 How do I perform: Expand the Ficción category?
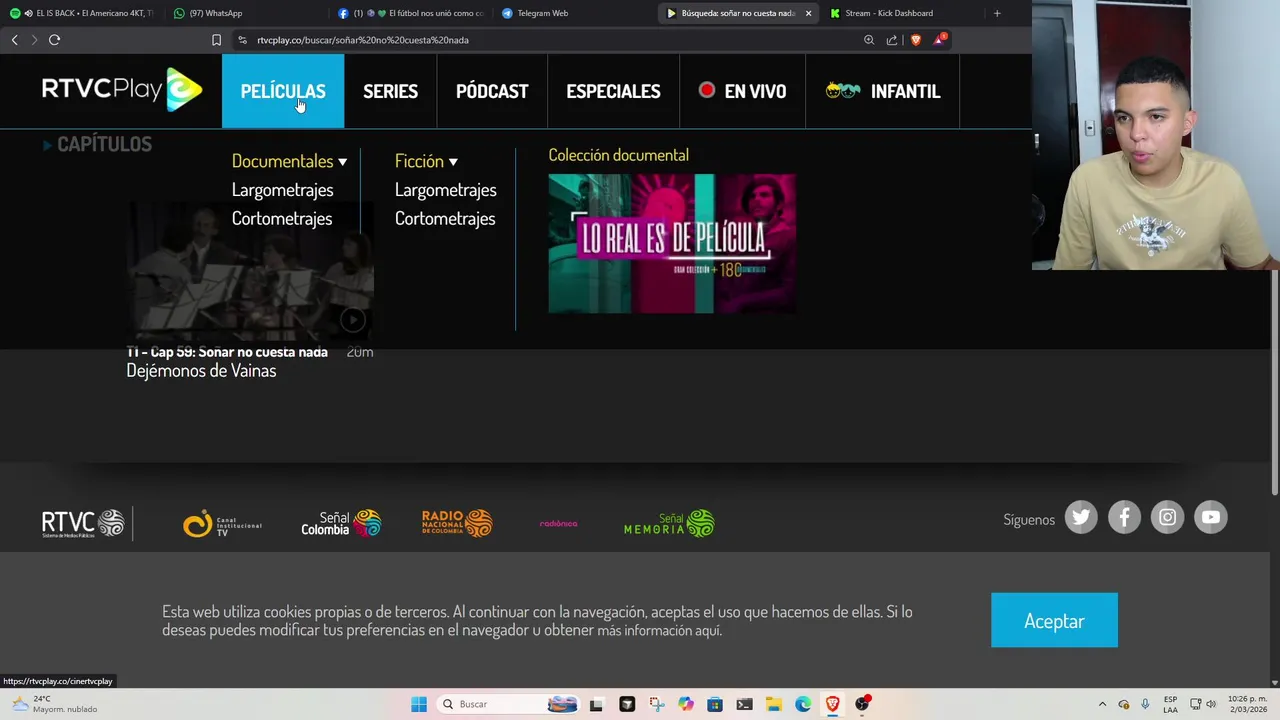coord(426,161)
